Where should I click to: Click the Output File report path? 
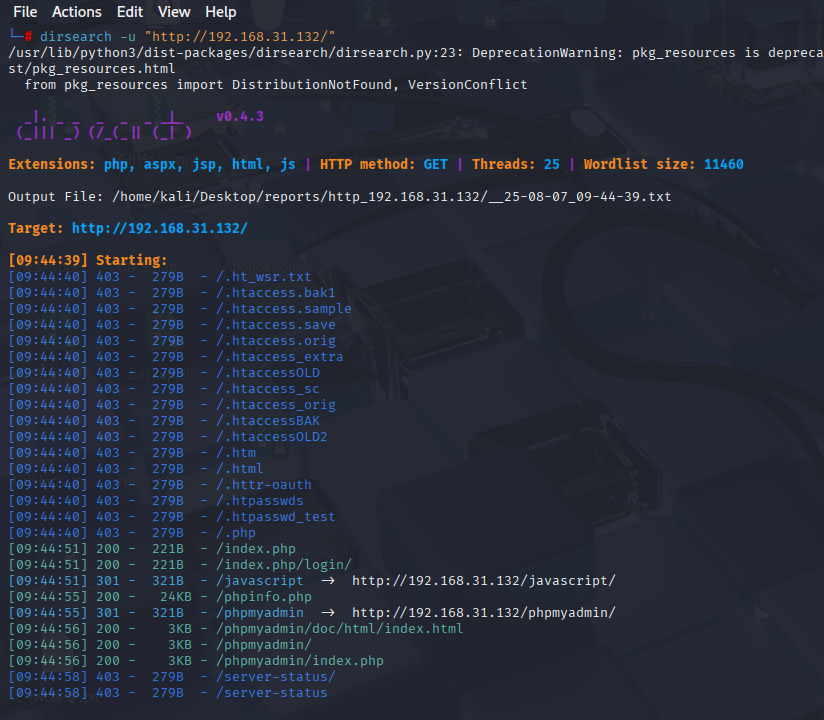[392, 197]
